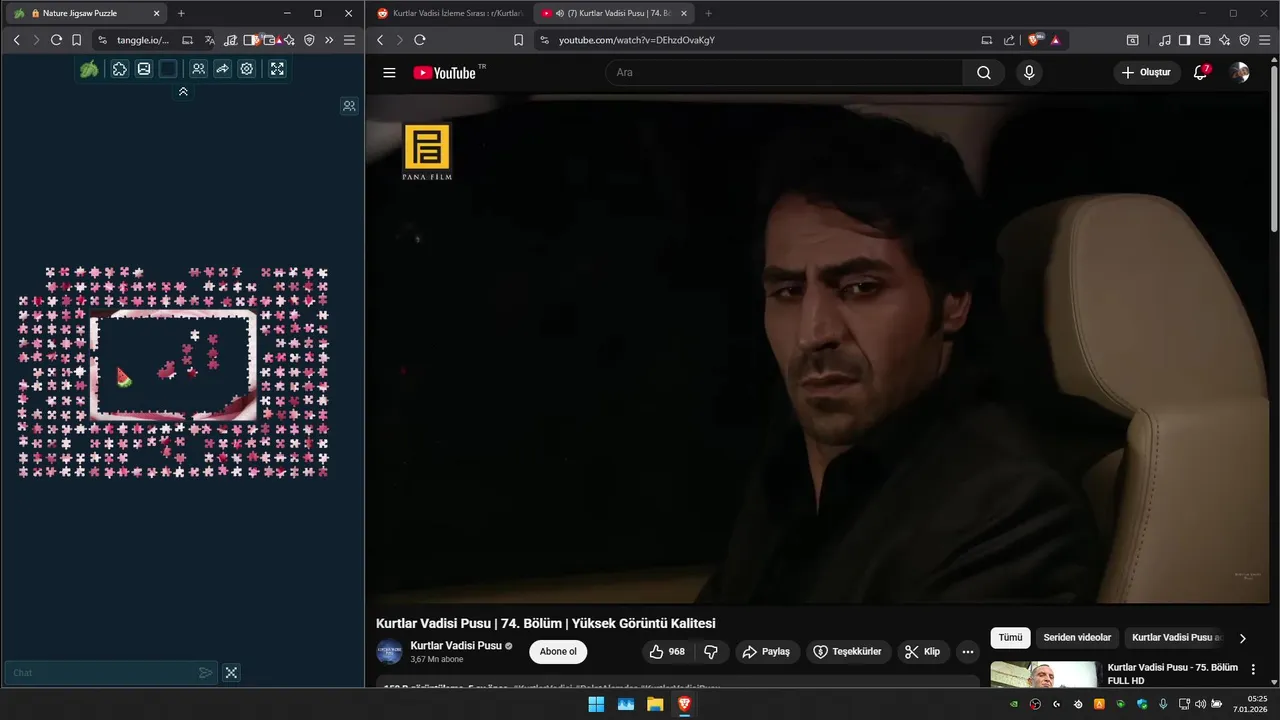
Task: Open the puzzle piece menu in Tanggle toolbar
Action: point(119,69)
